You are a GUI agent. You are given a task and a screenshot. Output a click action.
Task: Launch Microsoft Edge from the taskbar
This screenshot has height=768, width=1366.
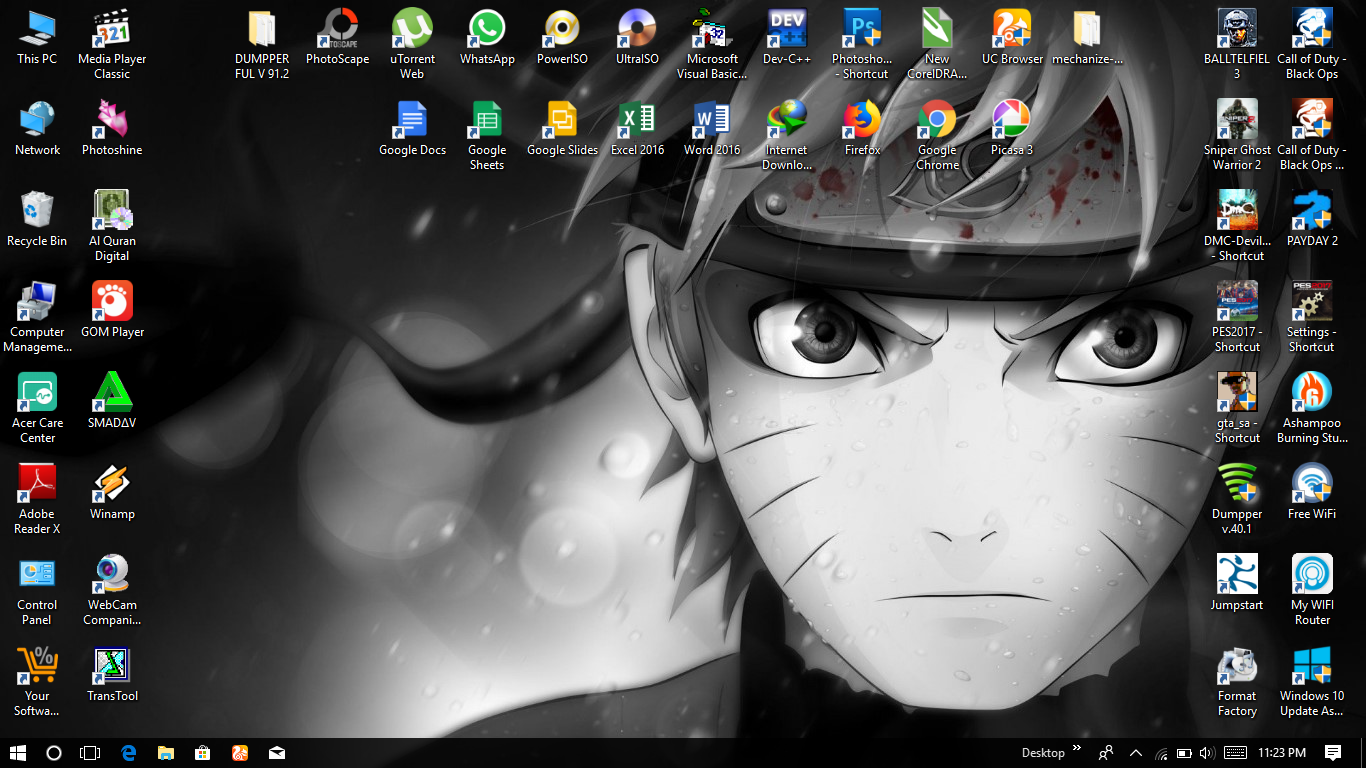(128, 753)
